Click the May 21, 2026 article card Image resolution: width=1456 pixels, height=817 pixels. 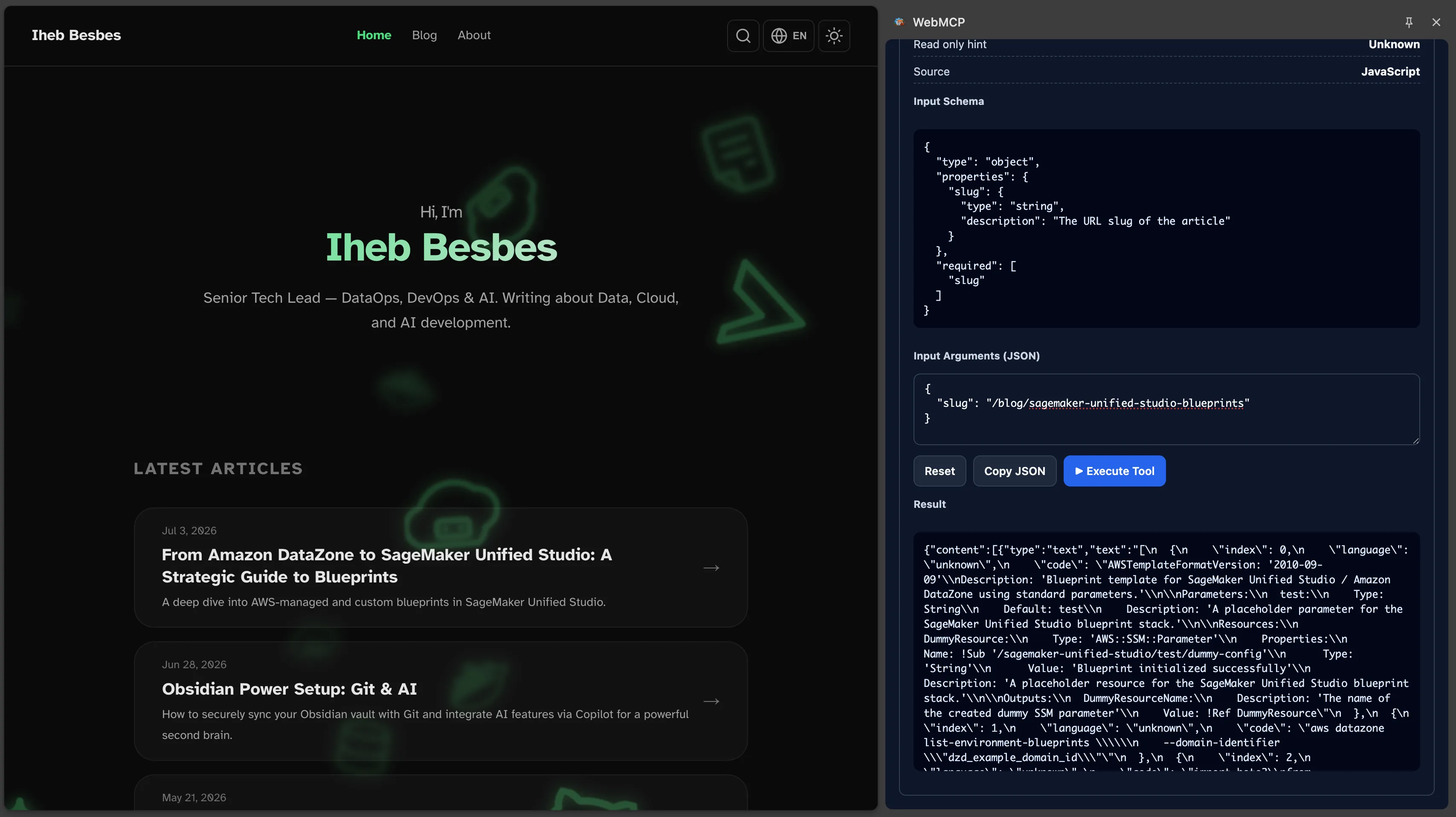coord(441,793)
